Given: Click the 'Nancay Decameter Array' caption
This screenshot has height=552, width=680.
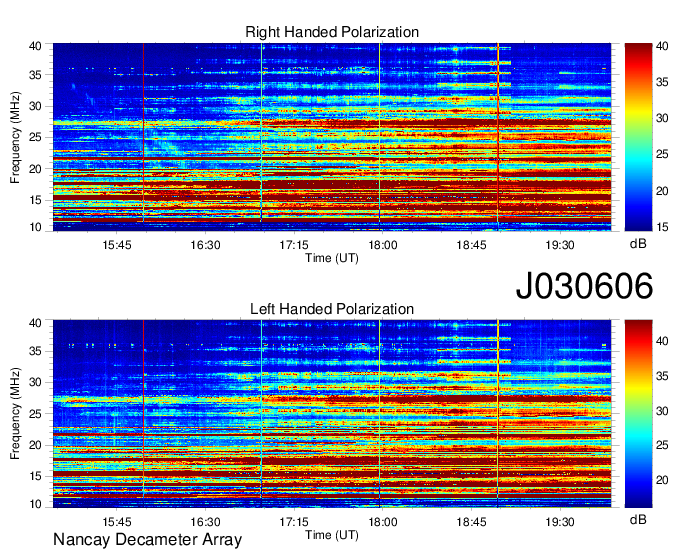Looking at the screenshot, I should click(147, 540).
